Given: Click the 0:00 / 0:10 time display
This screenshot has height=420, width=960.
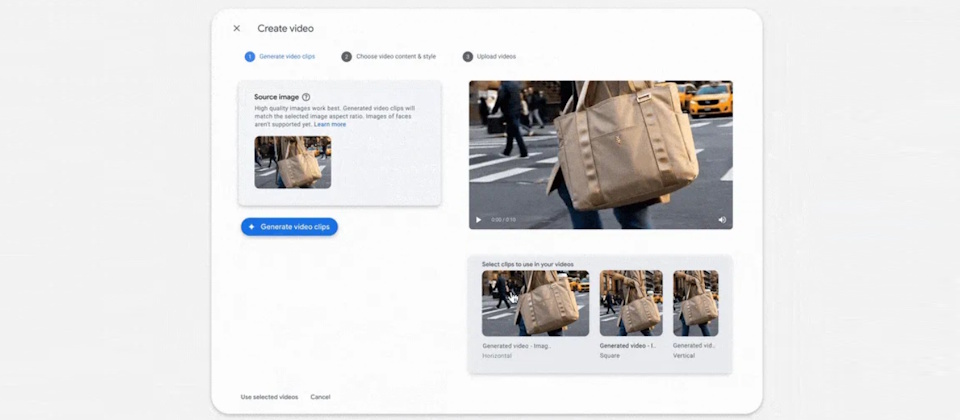Looking at the screenshot, I should [x=502, y=220].
